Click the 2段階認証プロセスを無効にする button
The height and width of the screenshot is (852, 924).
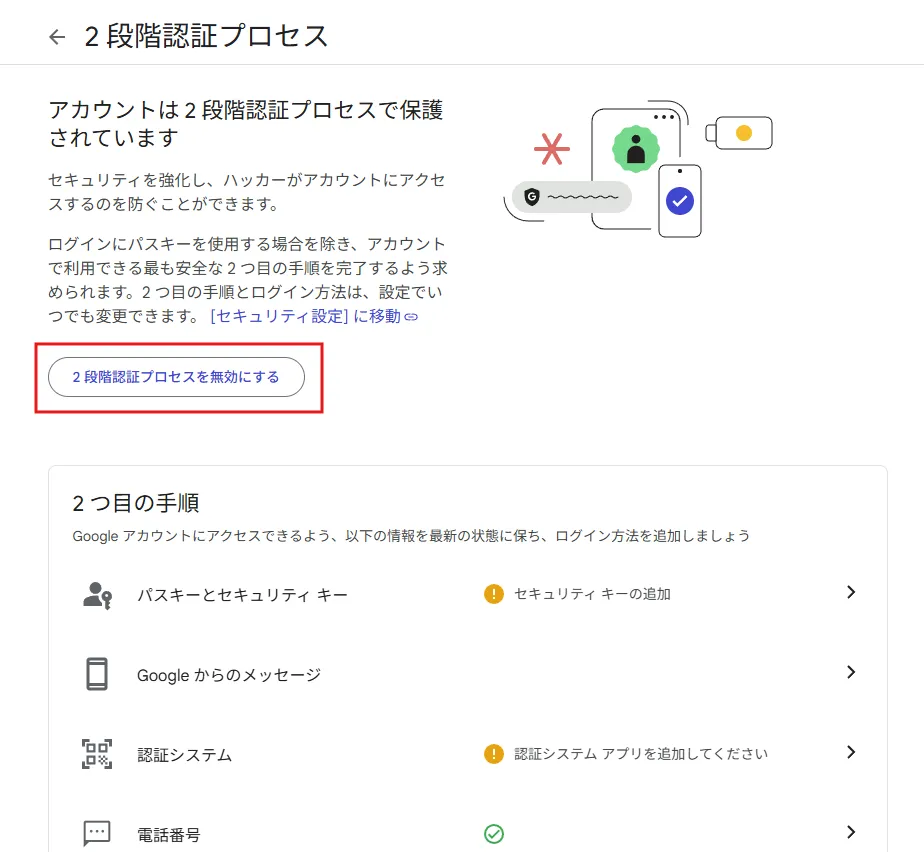pyautogui.click(x=176, y=377)
